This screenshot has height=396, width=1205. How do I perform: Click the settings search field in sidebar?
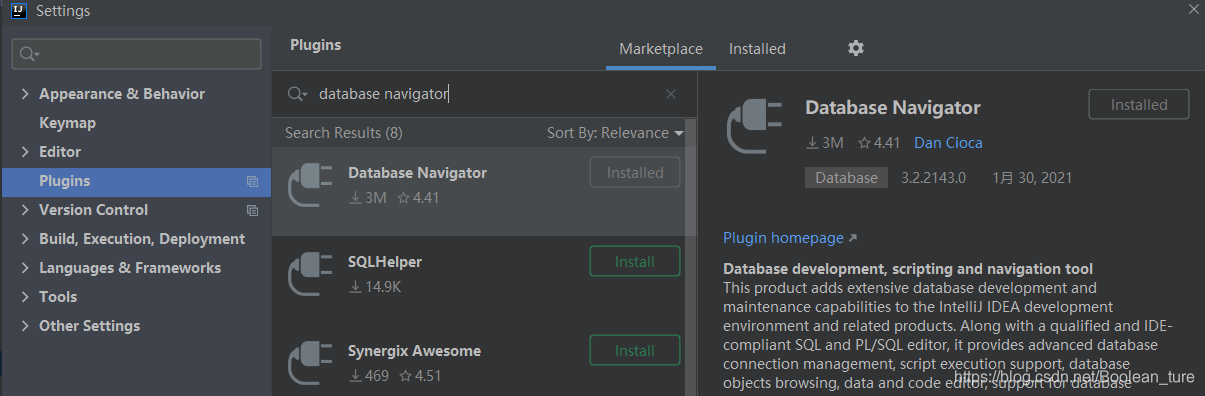(x=136, y=54)
